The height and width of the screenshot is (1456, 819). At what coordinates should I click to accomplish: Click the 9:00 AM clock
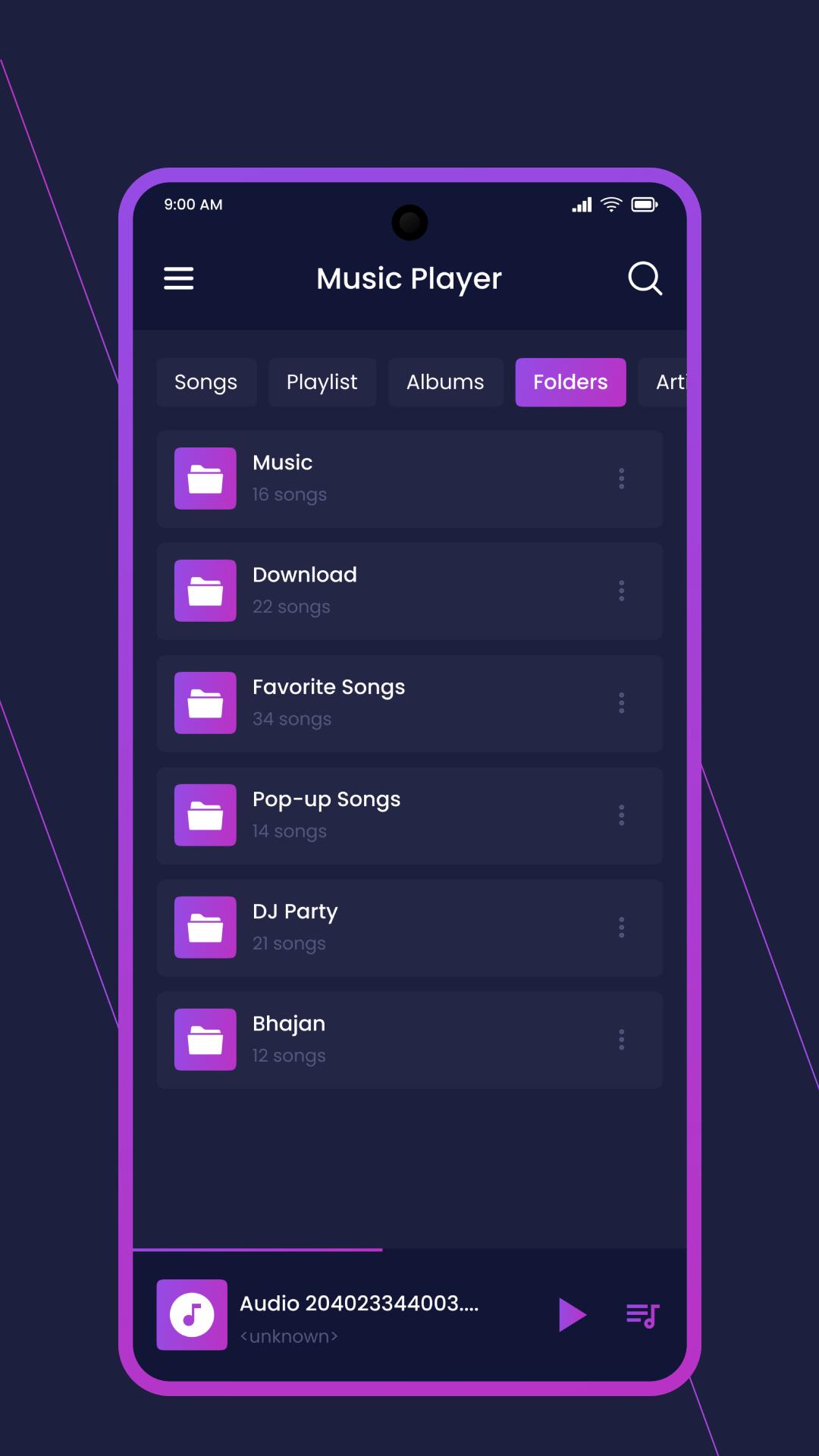(x=193, y=205)
